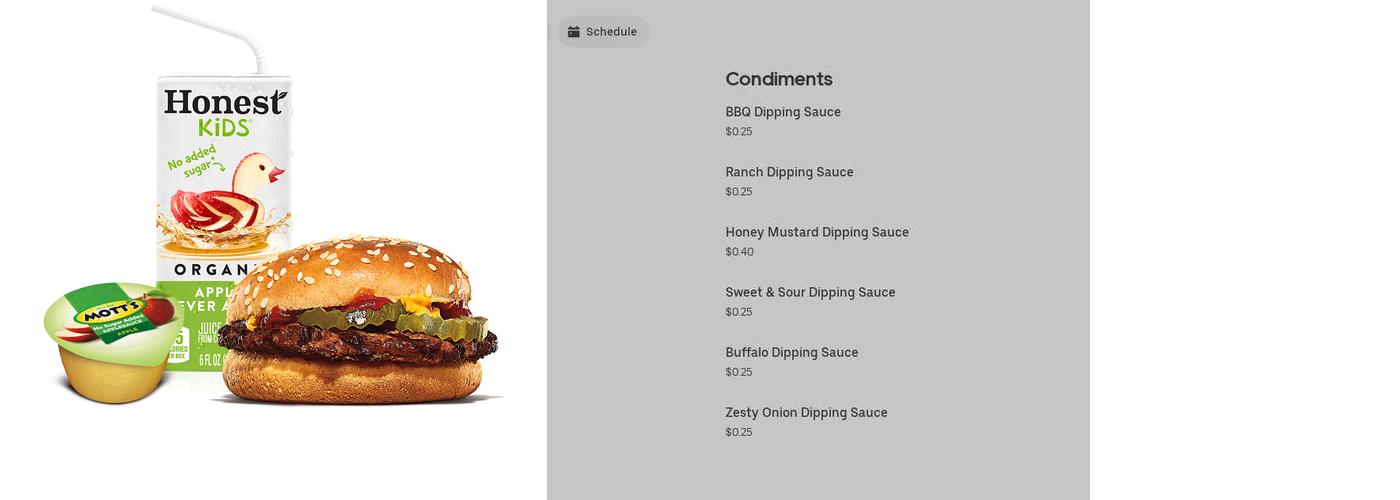
Task: Click the price under Buffalo Dipping Sauce
Action: click(739, 372)
